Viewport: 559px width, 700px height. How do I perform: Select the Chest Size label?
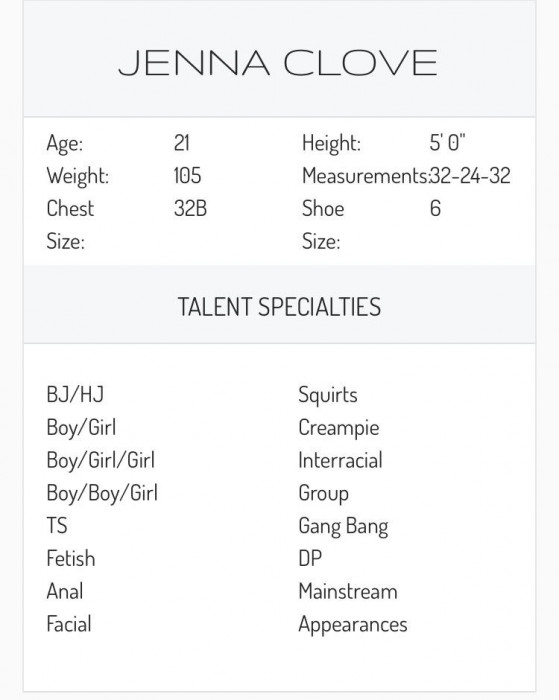(x=71, y=225)
